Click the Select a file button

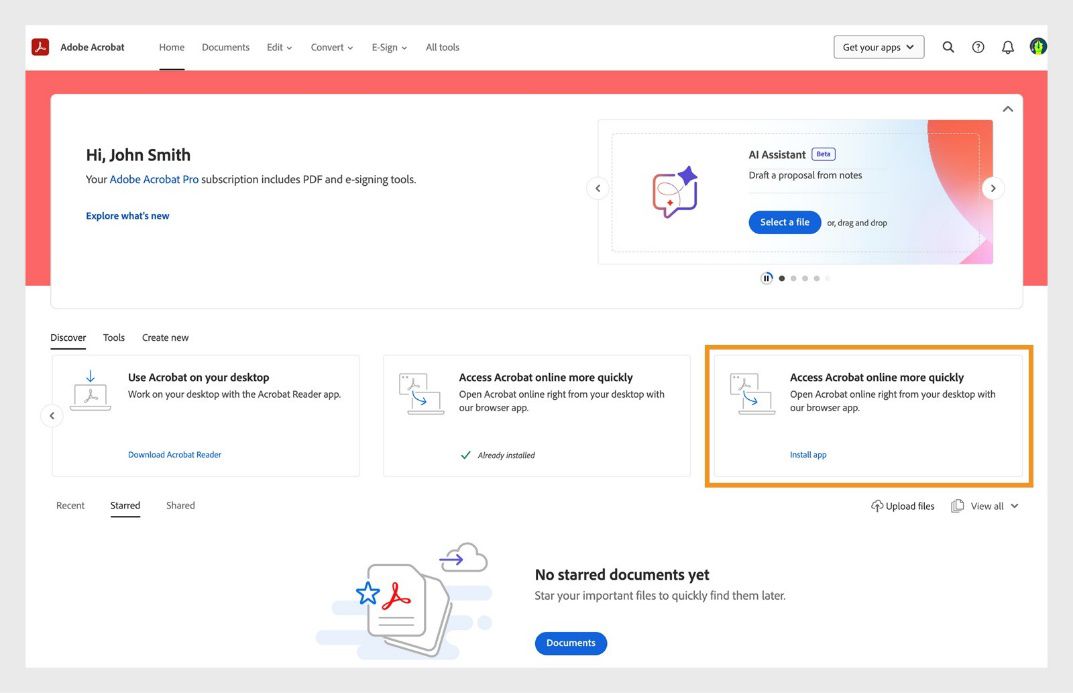tap(784, 222)
